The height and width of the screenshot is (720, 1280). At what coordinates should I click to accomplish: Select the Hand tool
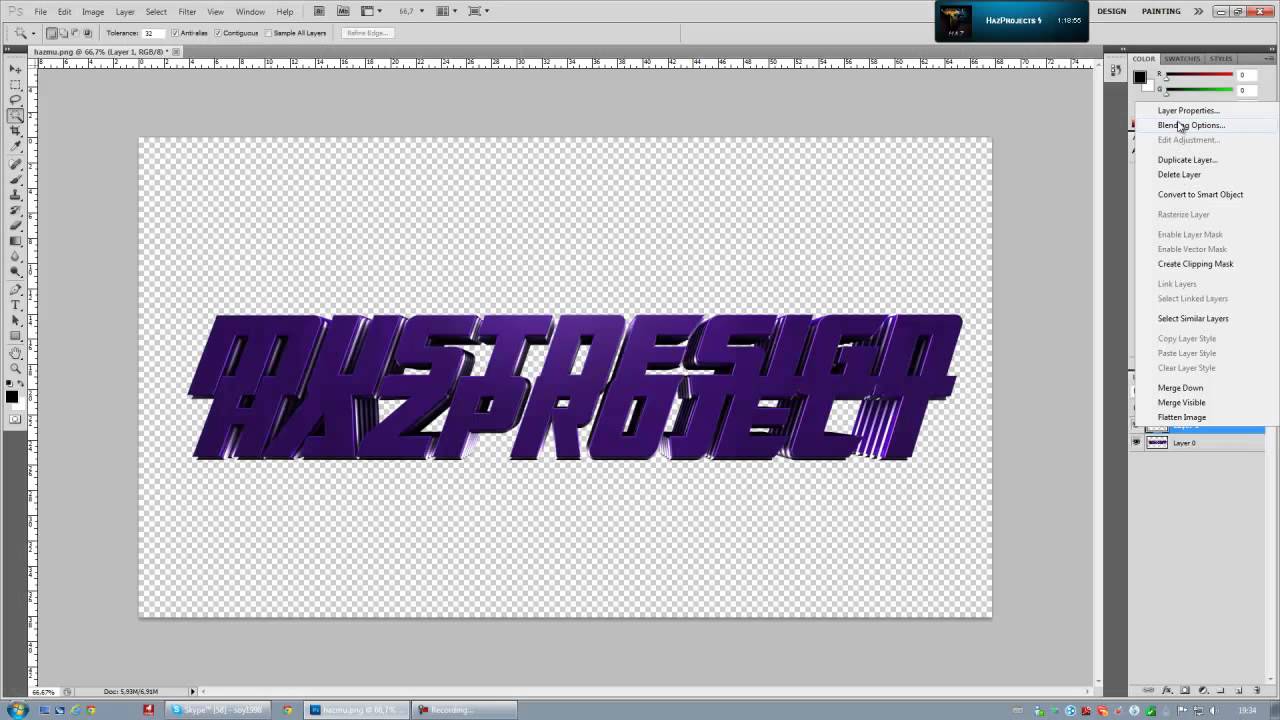(15, 353)
